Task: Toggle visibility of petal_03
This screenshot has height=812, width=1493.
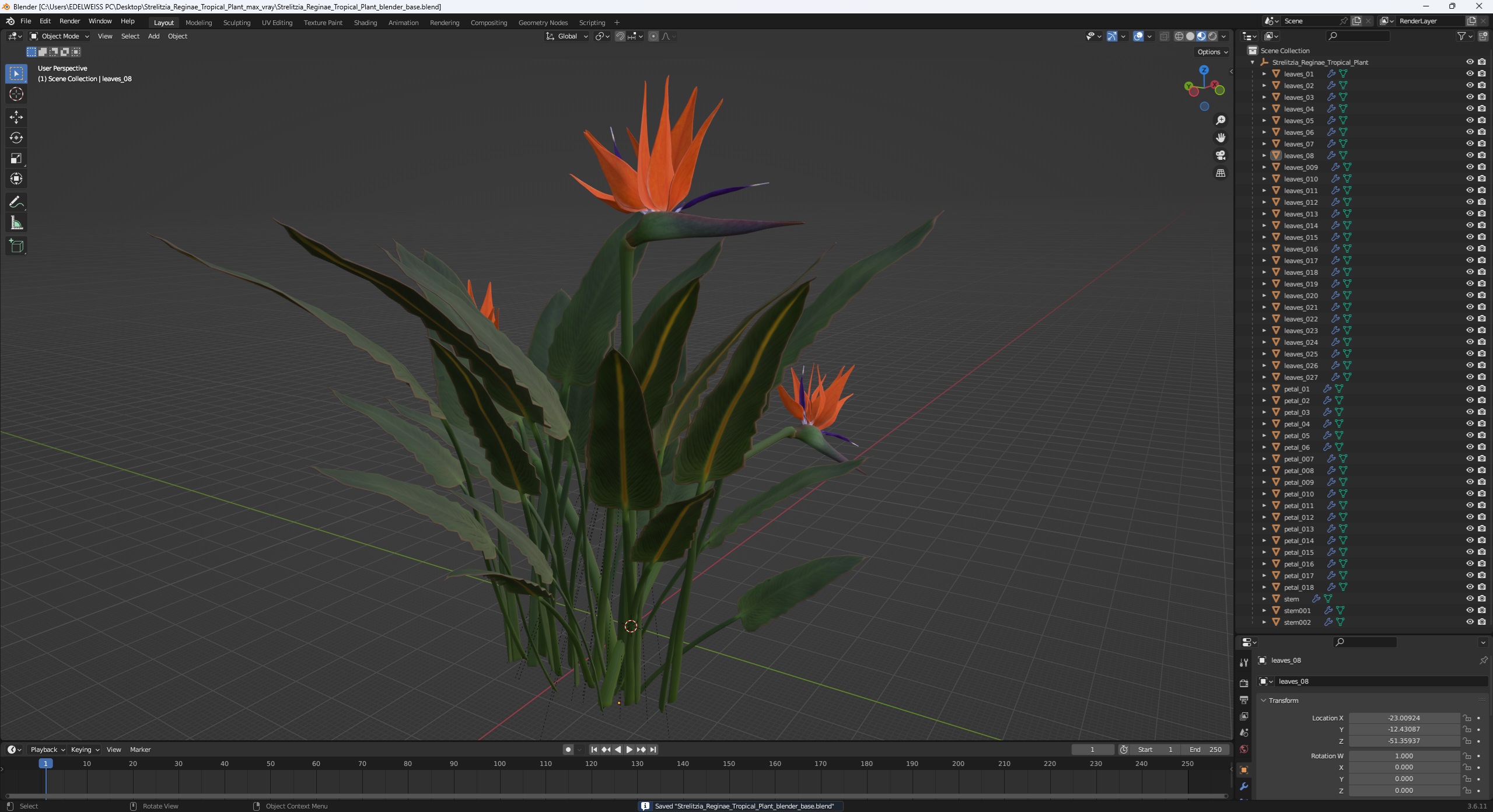Action: (x=1470, y=412)
